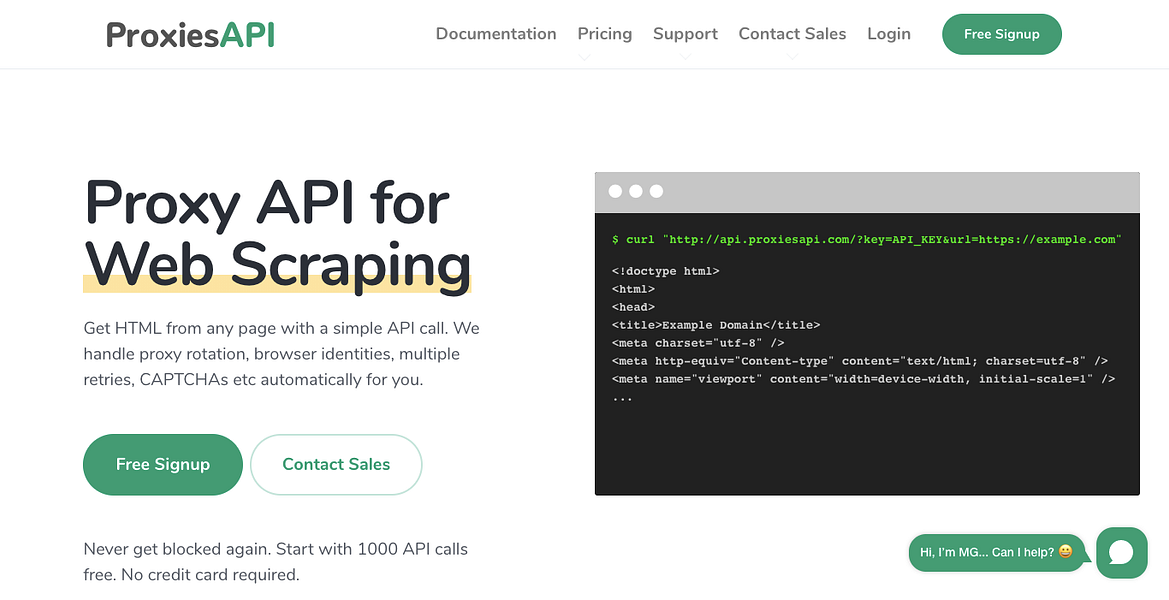Click the "Never get blocked again" text

point(276,562)
